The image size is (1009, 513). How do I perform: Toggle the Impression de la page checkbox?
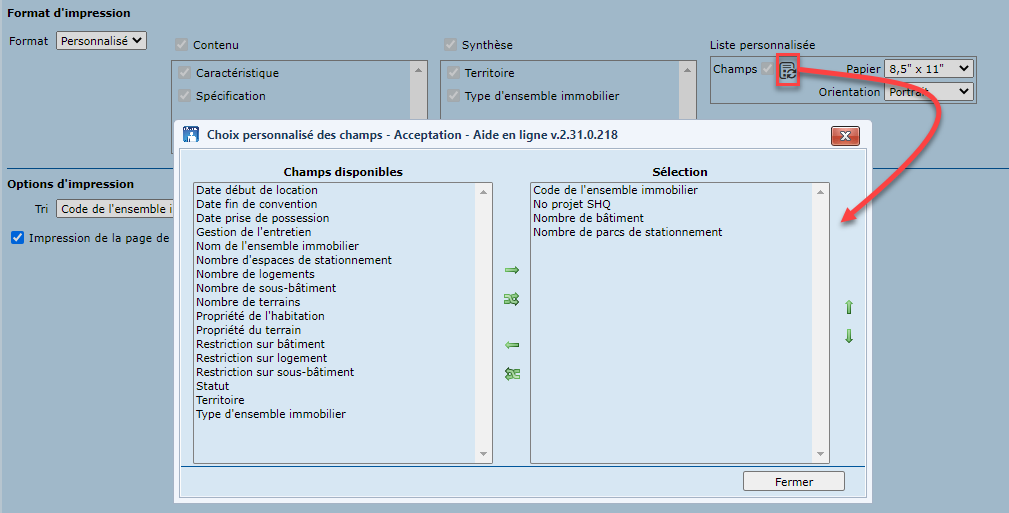(x=17, y=238)
